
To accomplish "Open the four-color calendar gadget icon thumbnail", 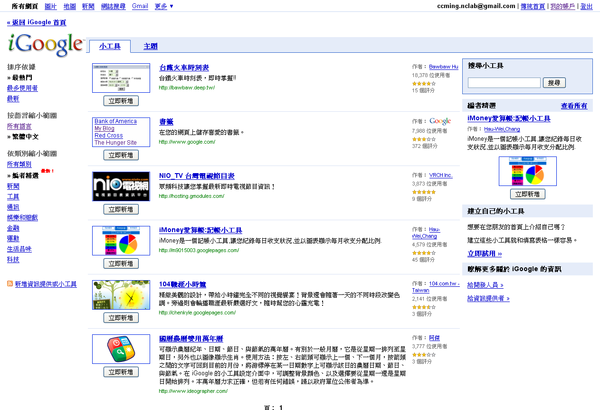I will point(121,349).
